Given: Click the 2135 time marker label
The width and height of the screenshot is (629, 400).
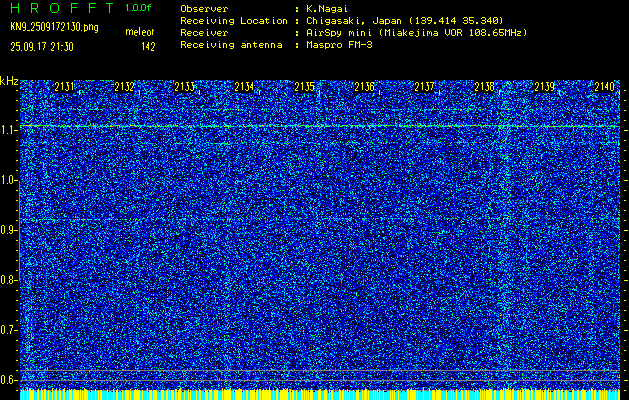Looking at the screenshot, I should (304, 87).
